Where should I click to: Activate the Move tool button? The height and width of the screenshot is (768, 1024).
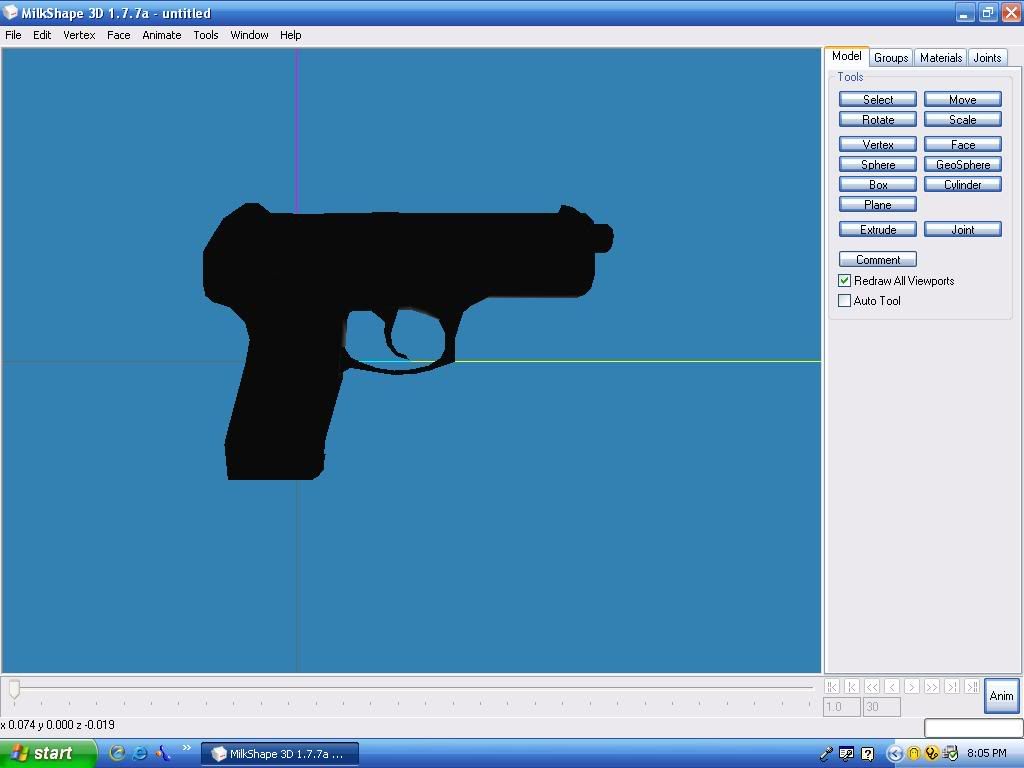click(963, 99)
